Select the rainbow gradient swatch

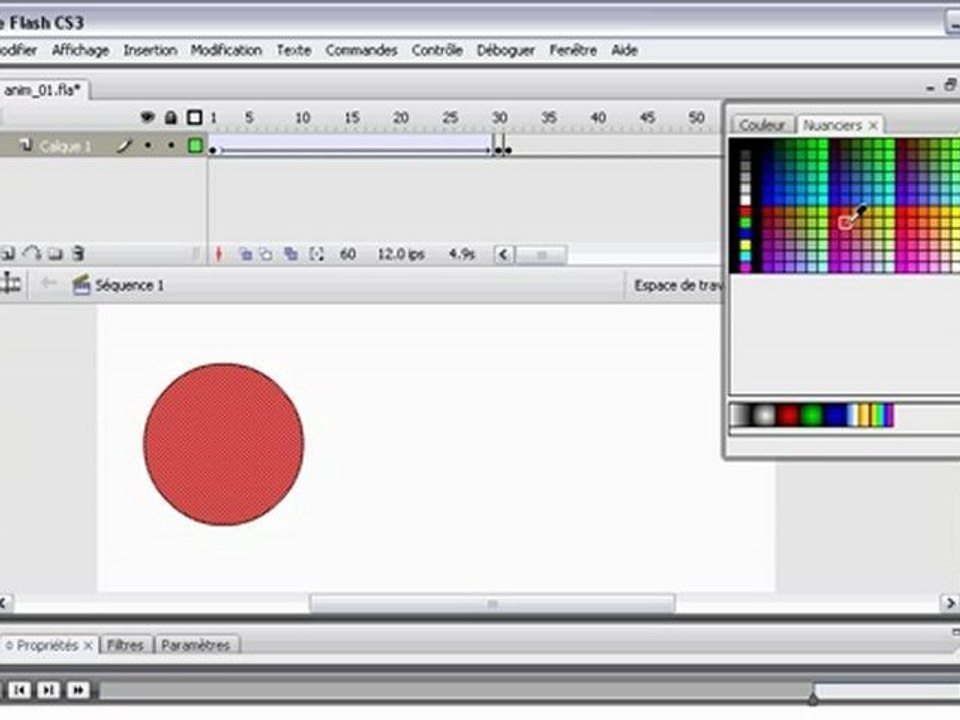(x=882, y=416)
